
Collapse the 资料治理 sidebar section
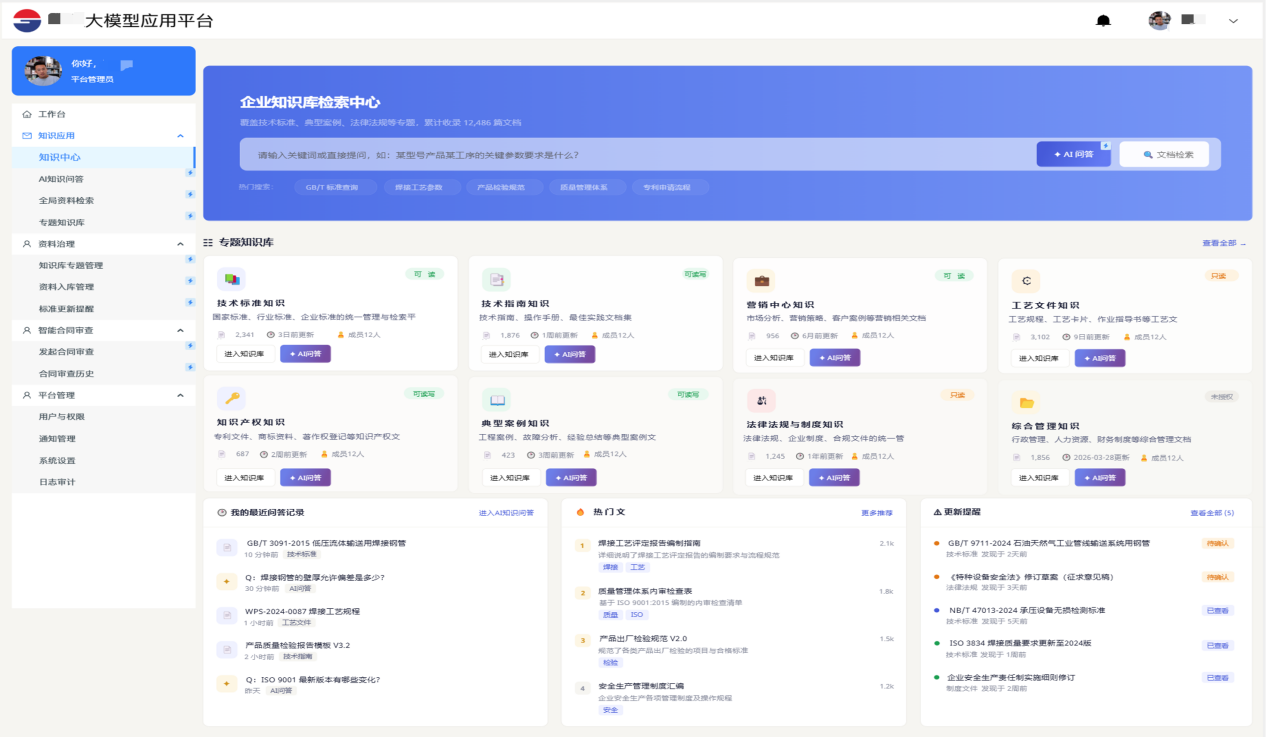click(x=180, y=244)
